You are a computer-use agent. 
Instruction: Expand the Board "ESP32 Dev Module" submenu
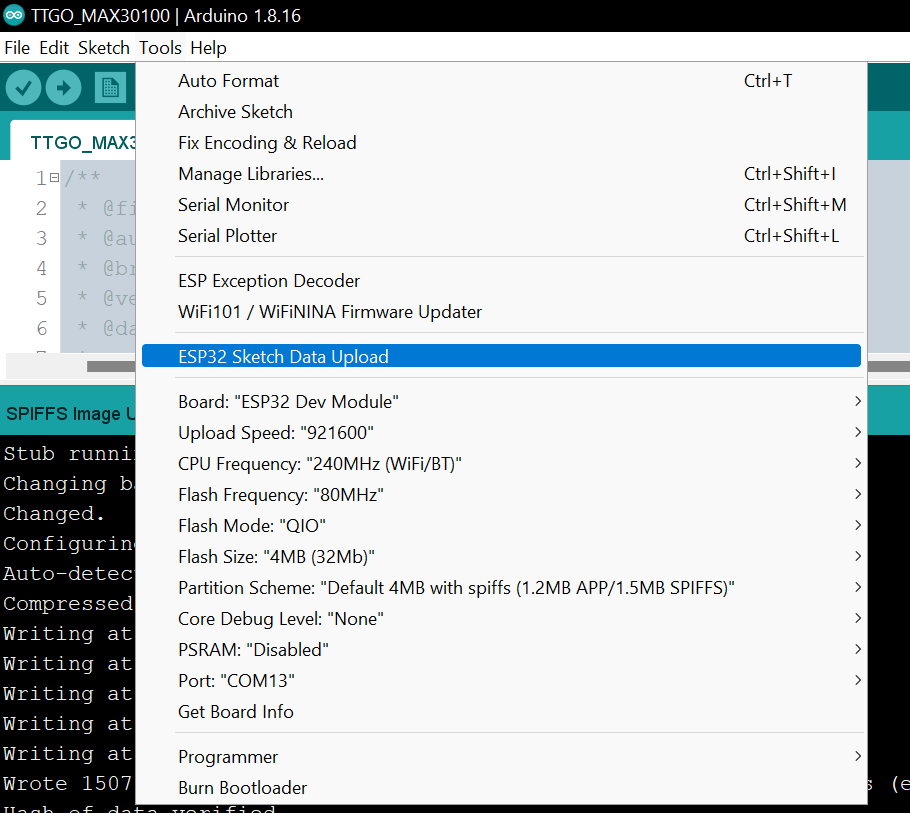(x=501, y=402)
